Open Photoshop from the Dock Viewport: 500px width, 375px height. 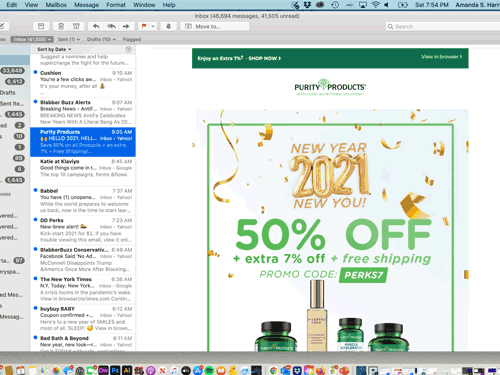[115, 370]
